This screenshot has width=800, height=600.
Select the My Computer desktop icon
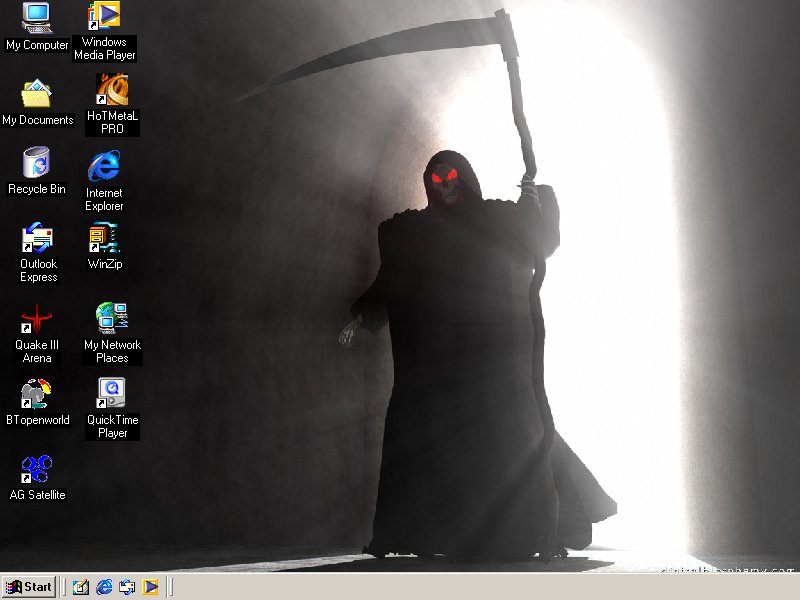tap(37, 18)
